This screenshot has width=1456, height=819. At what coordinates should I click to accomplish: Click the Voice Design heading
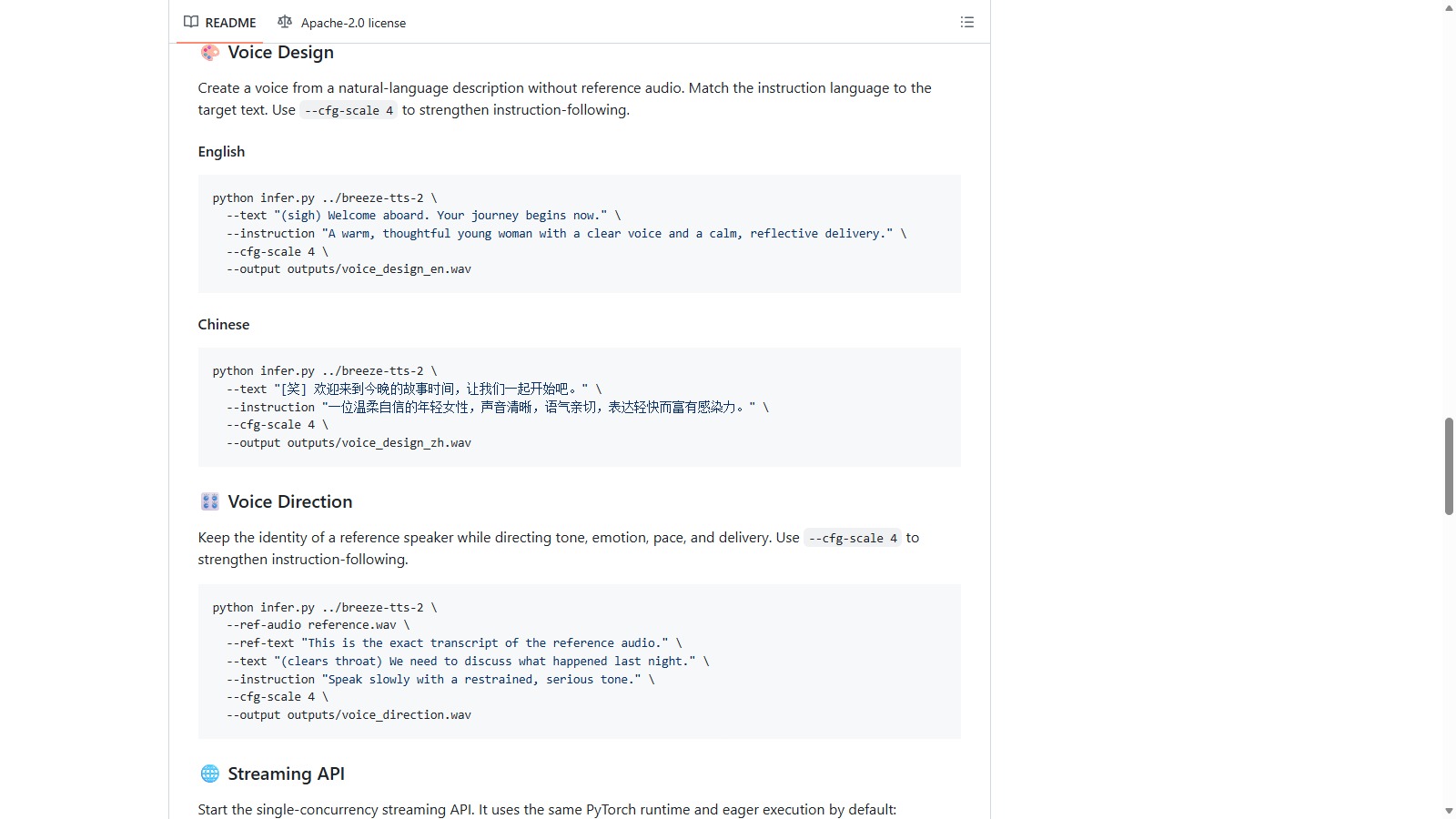[280, 53]
